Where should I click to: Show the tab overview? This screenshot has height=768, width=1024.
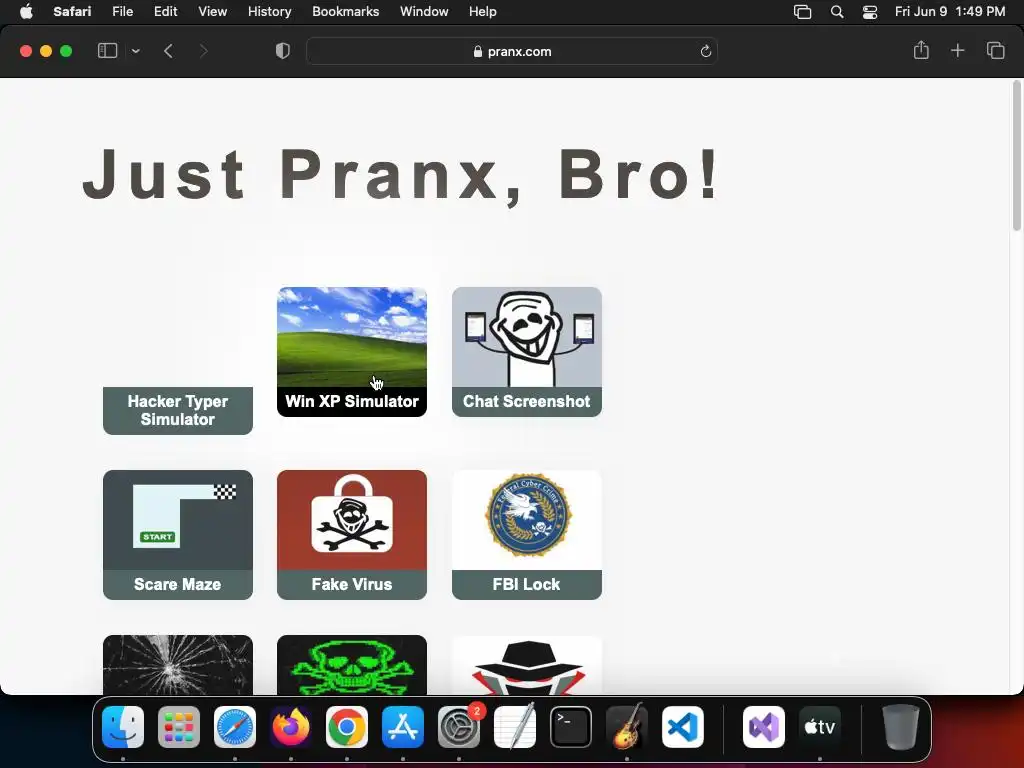tap(995, 50)
